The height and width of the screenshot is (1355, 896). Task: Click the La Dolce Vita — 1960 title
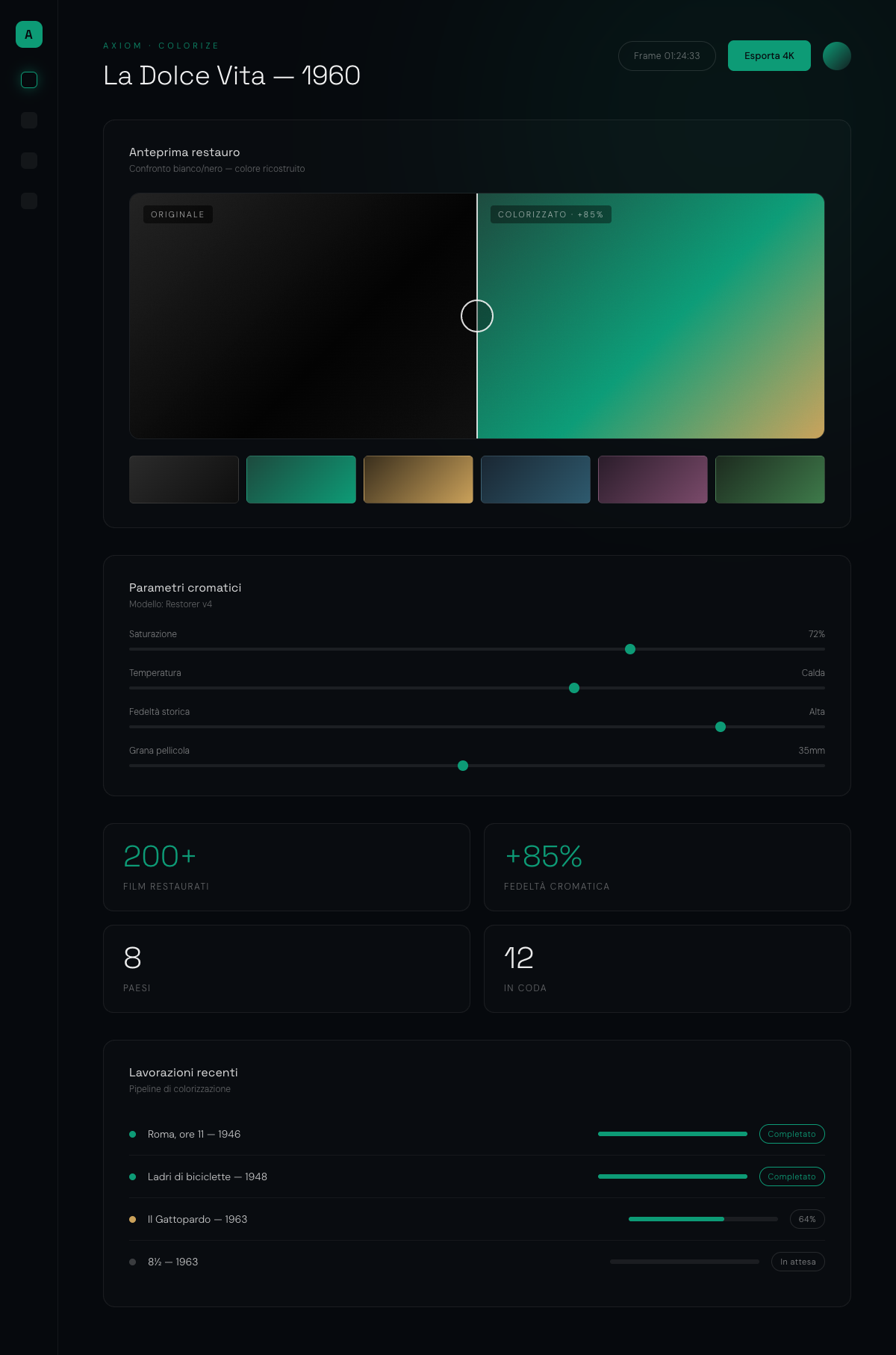[232, 75]
